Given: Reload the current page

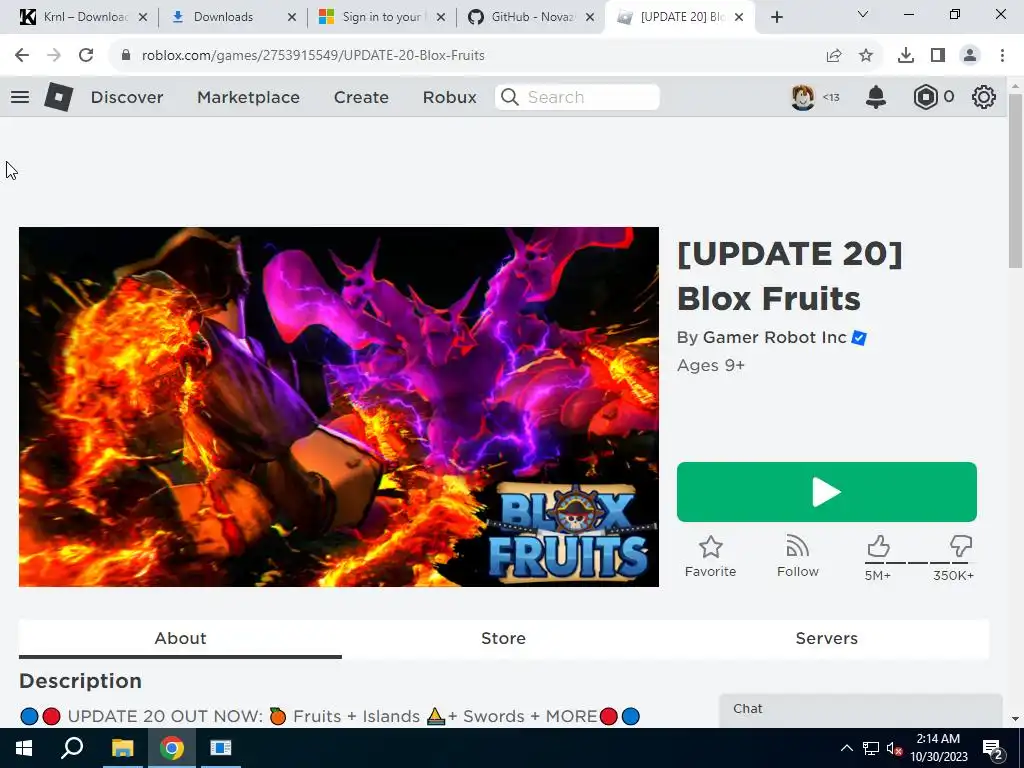Looking at the screenshot, I should coord(86,56).
